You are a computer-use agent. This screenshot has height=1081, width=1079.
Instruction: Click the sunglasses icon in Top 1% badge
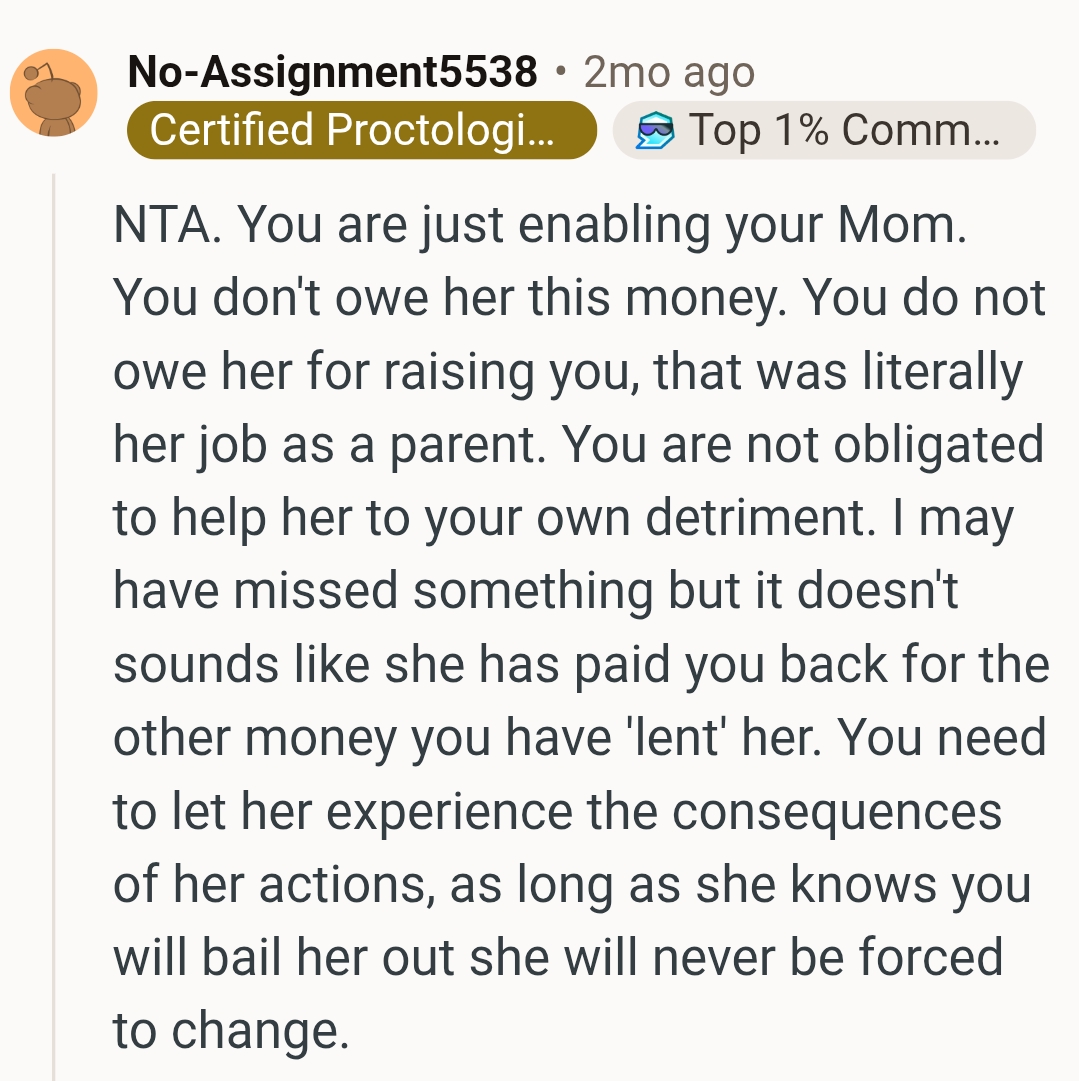pos(656,130)
